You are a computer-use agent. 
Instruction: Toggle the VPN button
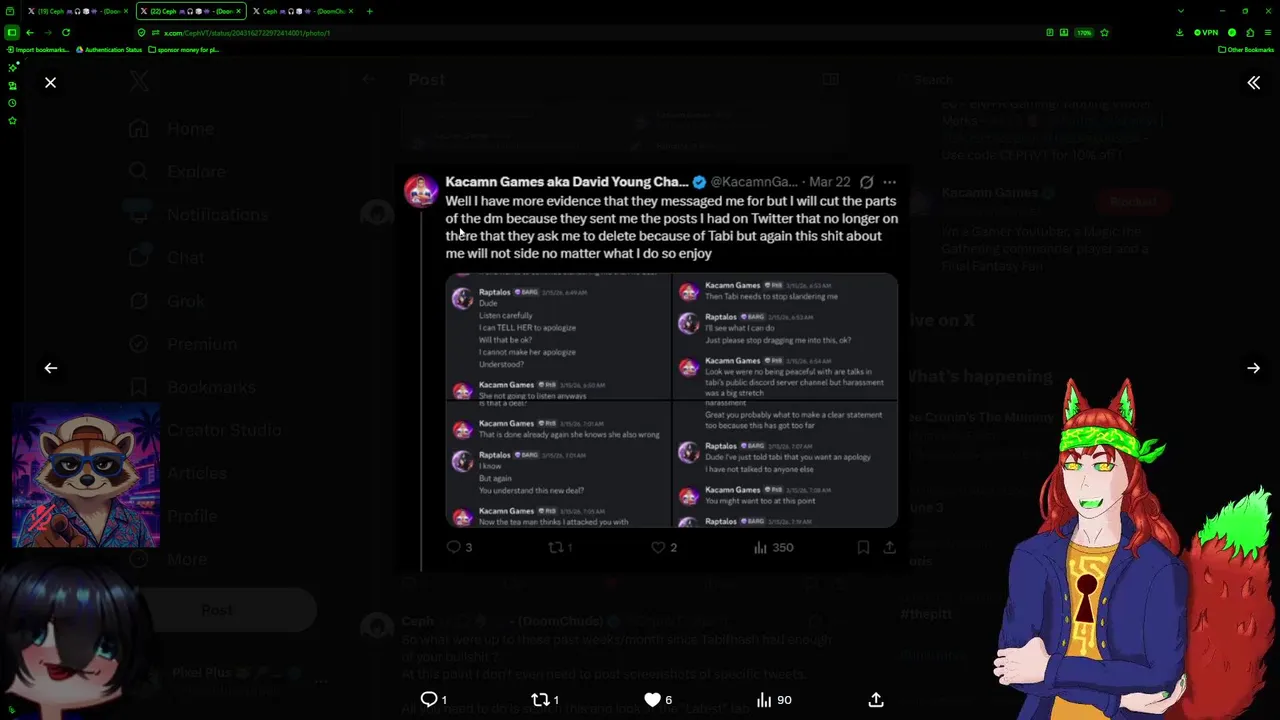[1206, 32]
